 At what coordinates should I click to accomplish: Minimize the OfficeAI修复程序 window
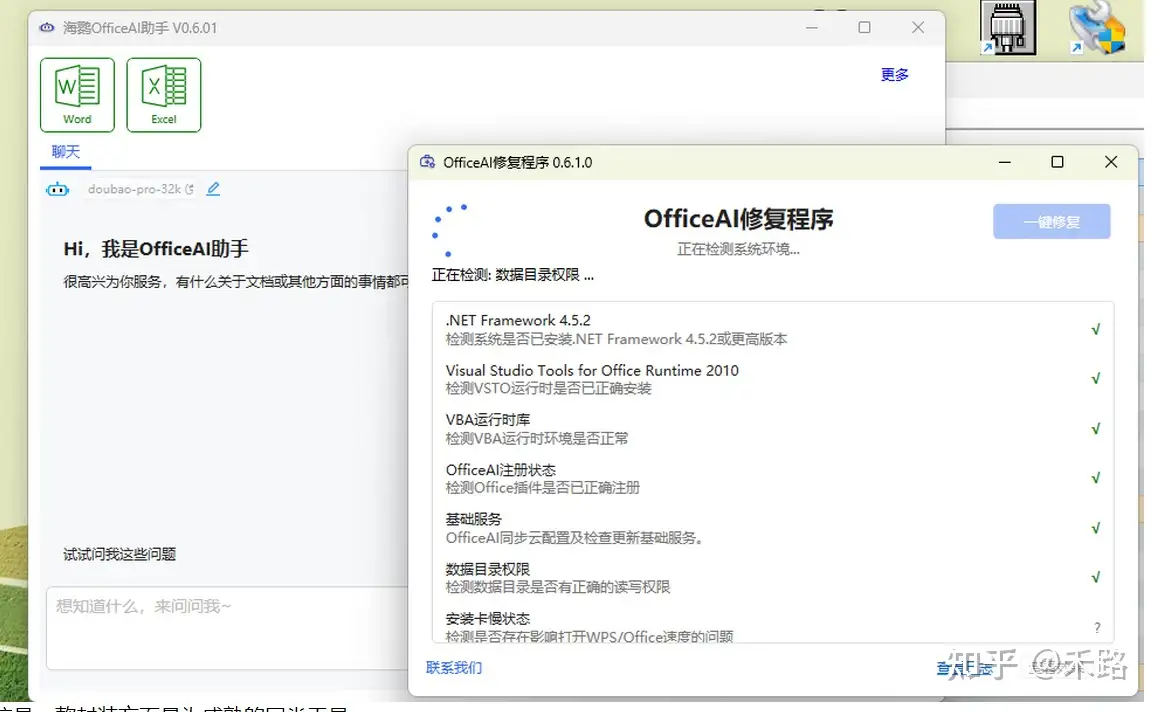1004,162
